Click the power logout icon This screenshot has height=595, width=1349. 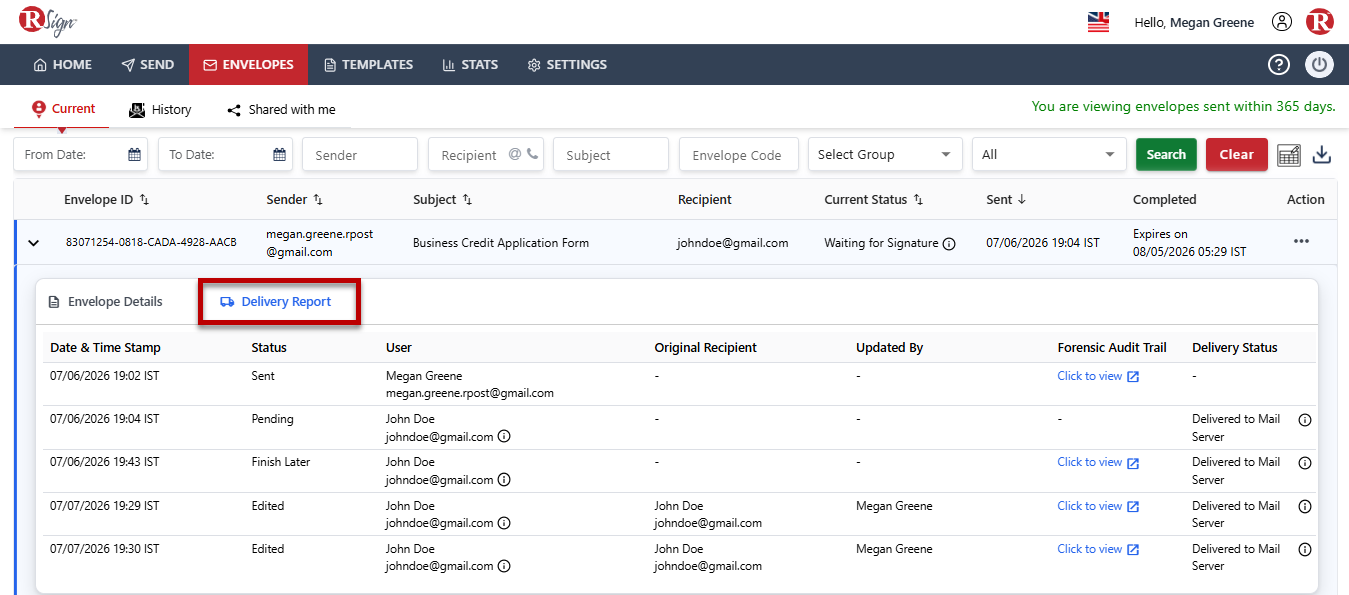1319,65
